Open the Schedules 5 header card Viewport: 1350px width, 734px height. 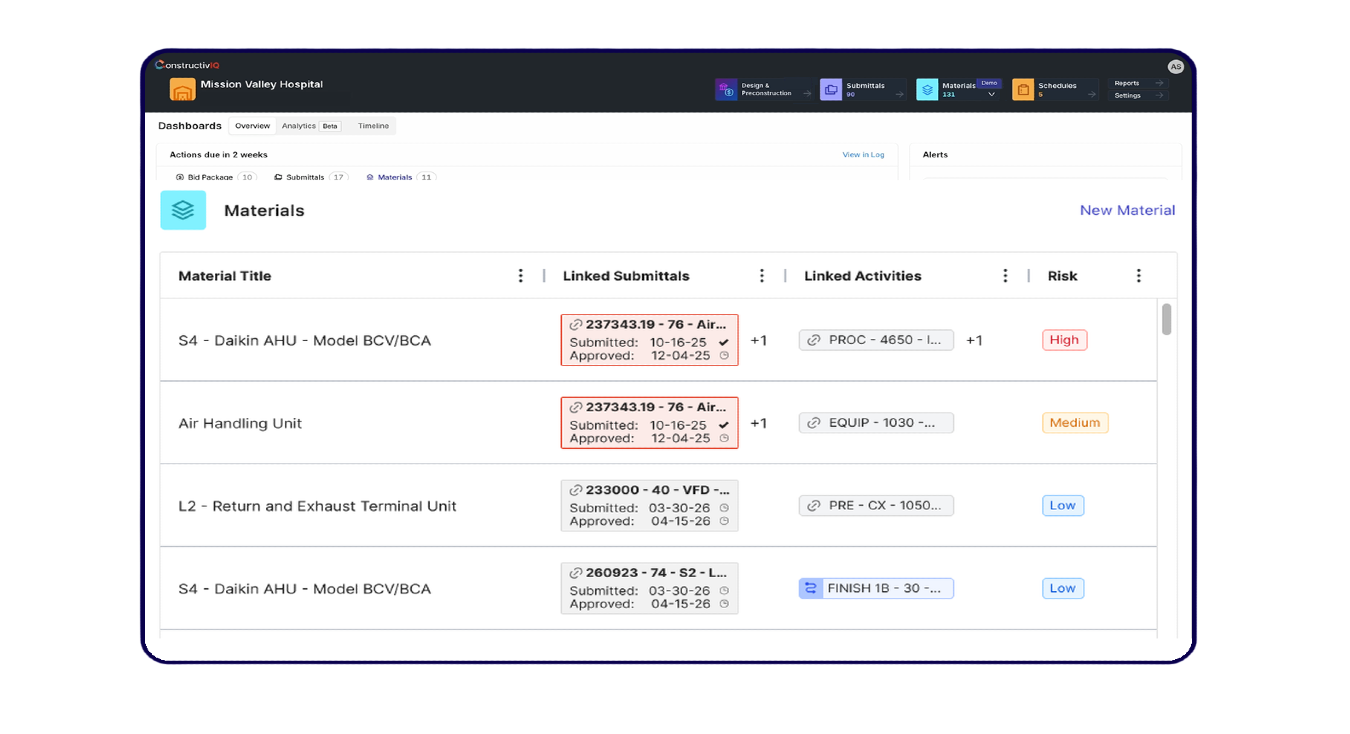point(1055,90)
